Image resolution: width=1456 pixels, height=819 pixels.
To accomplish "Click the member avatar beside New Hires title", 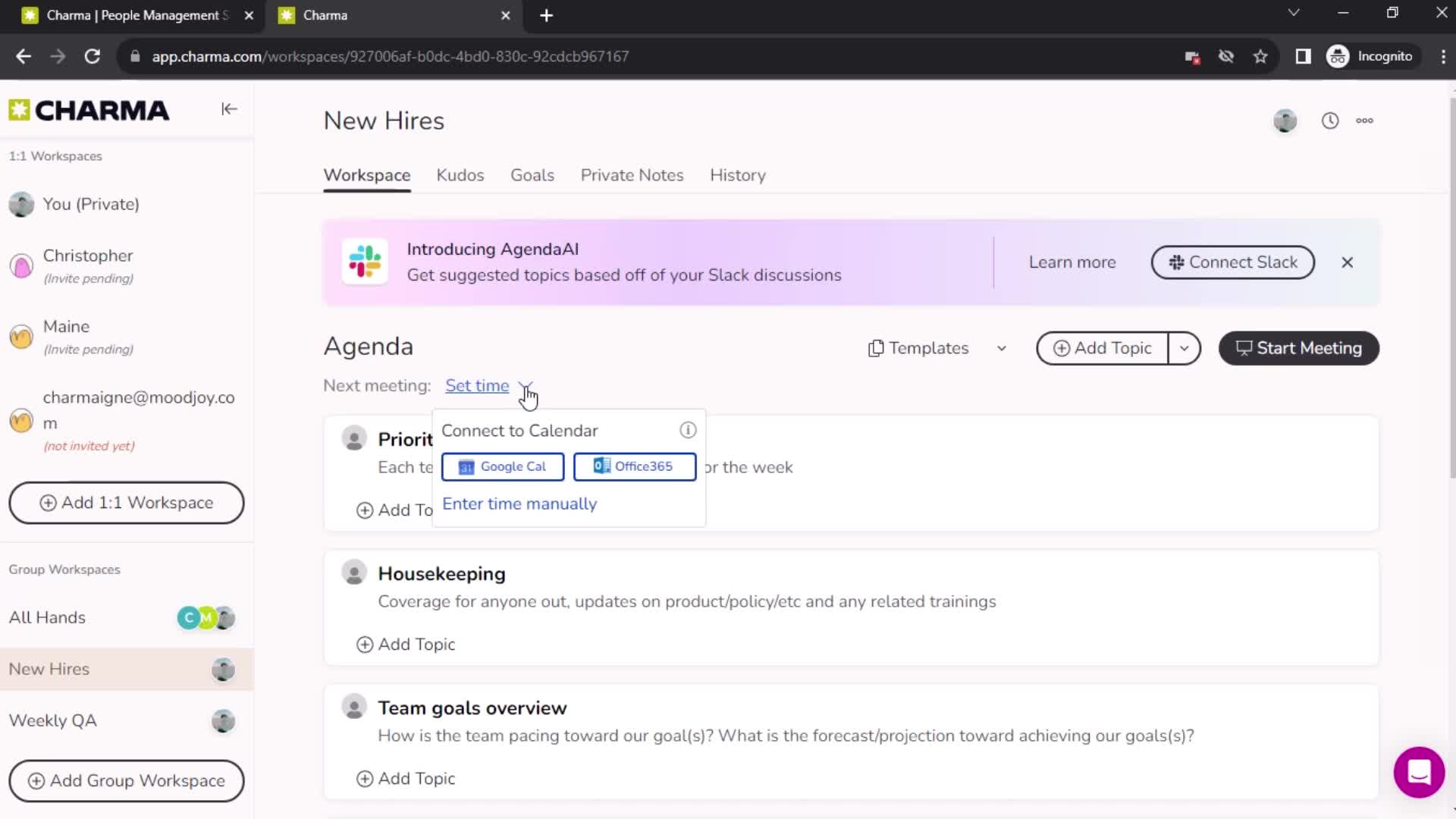I will pos(1285,121).
